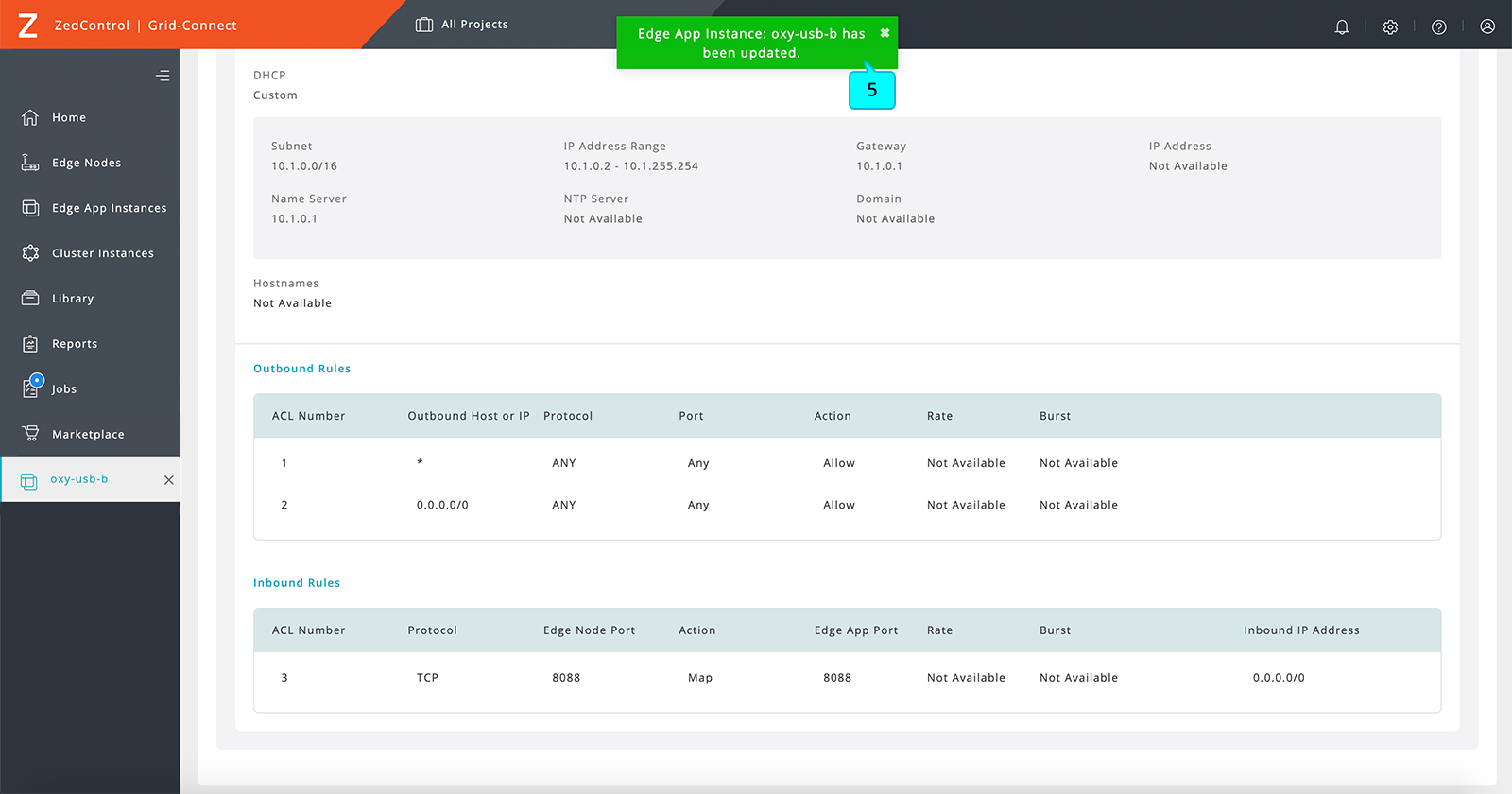Click IP range 10.1.0.2 - 10.1.255.254

(631, 166)
